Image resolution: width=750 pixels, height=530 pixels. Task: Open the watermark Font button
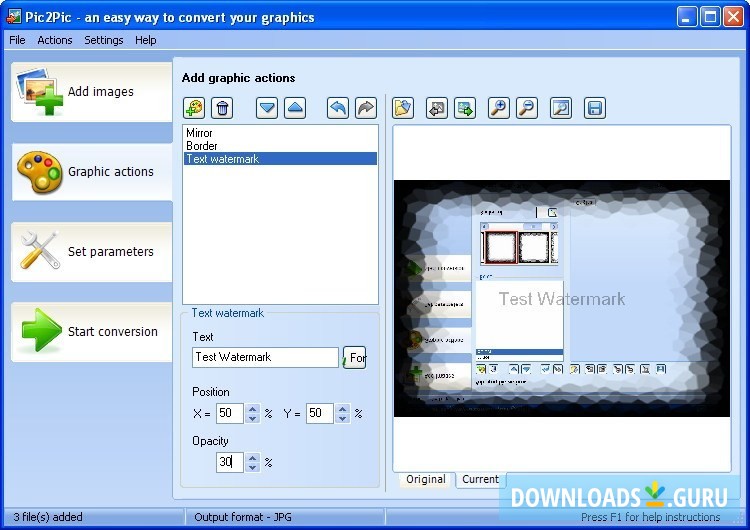click(354, 357)
